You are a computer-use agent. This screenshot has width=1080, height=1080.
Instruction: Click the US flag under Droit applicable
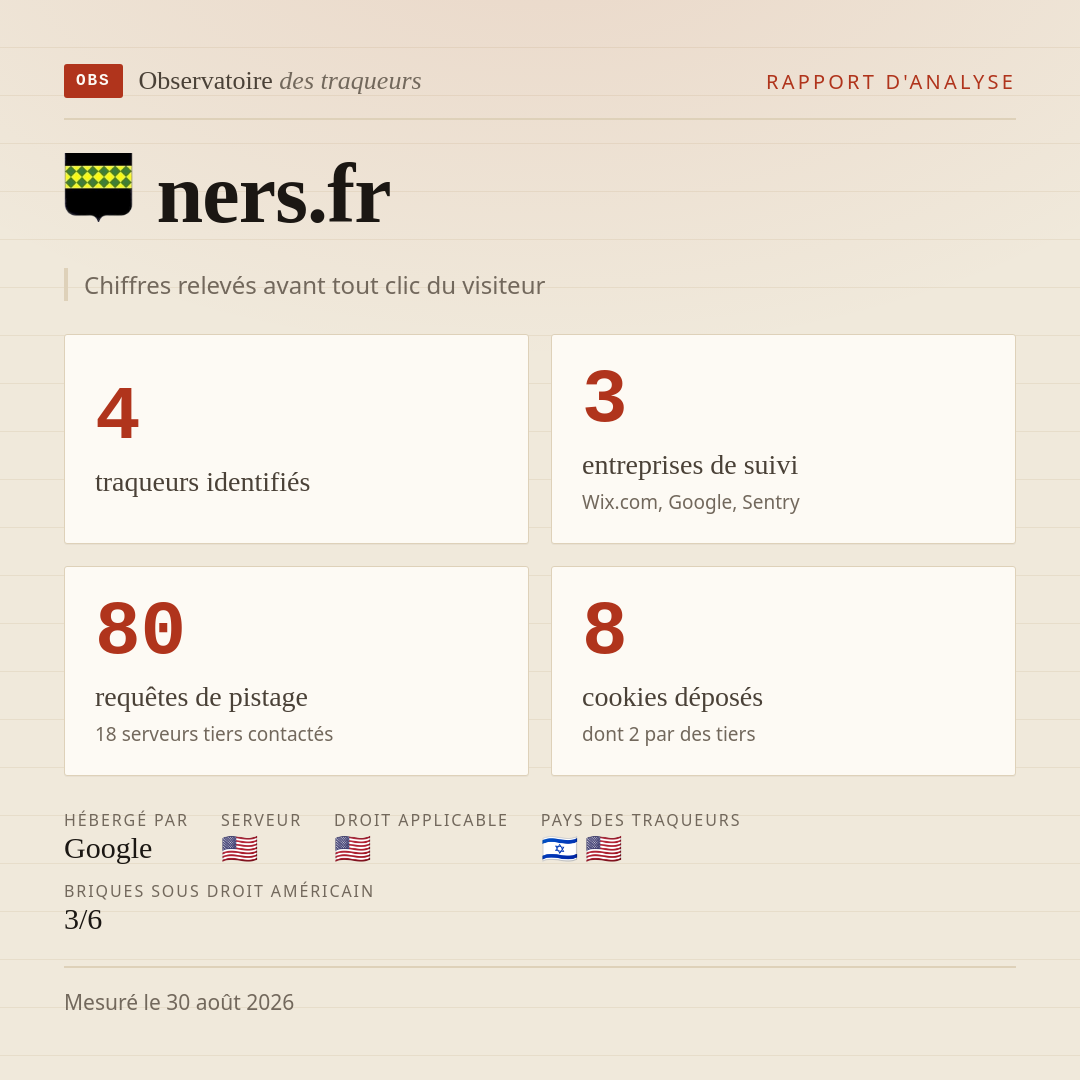pyautogui.click(x=353, y=849)
